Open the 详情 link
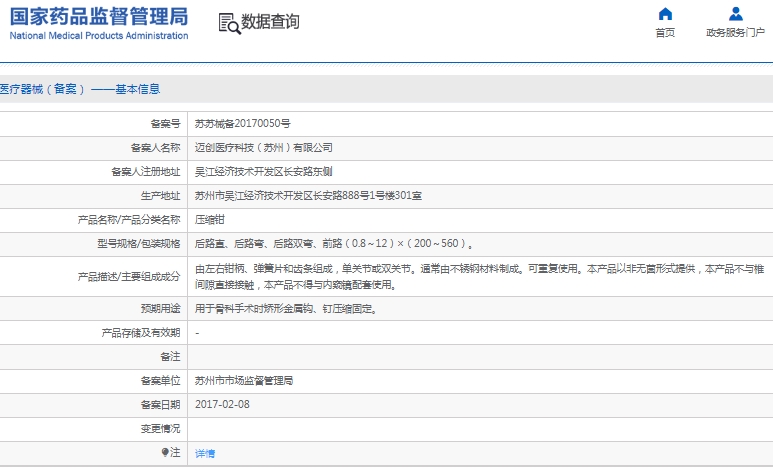 pos(205,453)
